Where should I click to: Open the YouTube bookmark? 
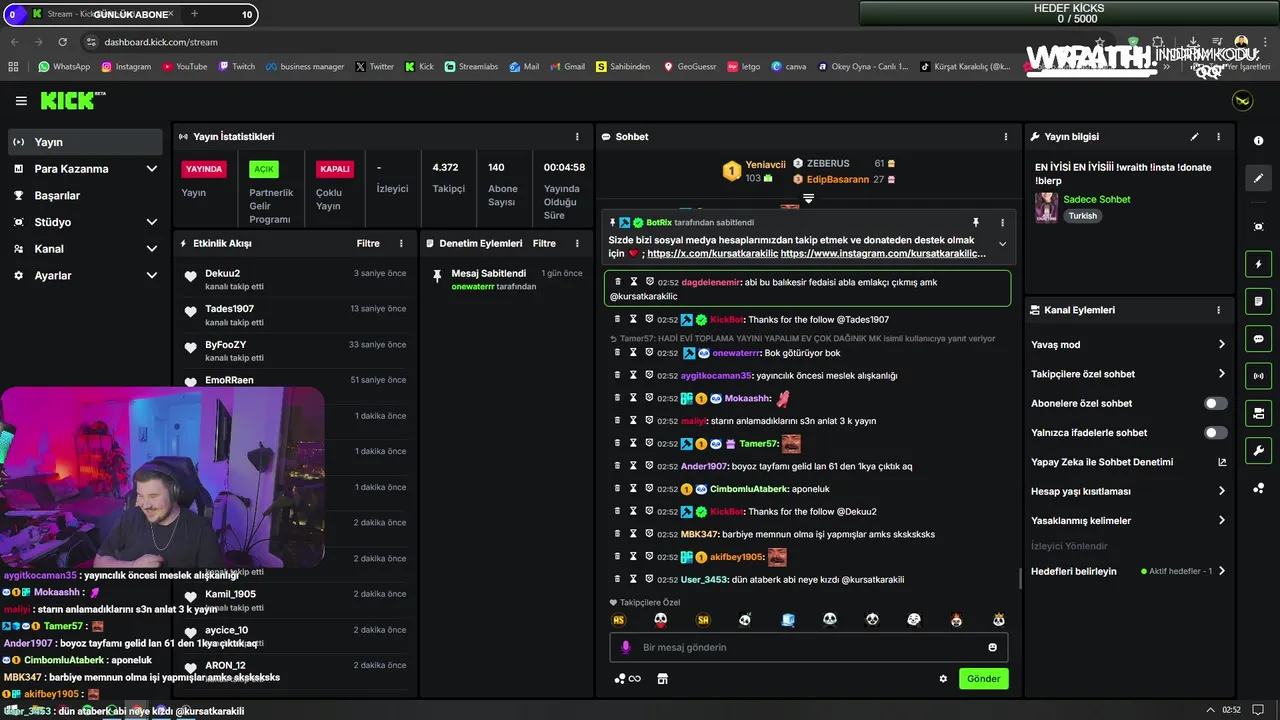pos(185,67)
